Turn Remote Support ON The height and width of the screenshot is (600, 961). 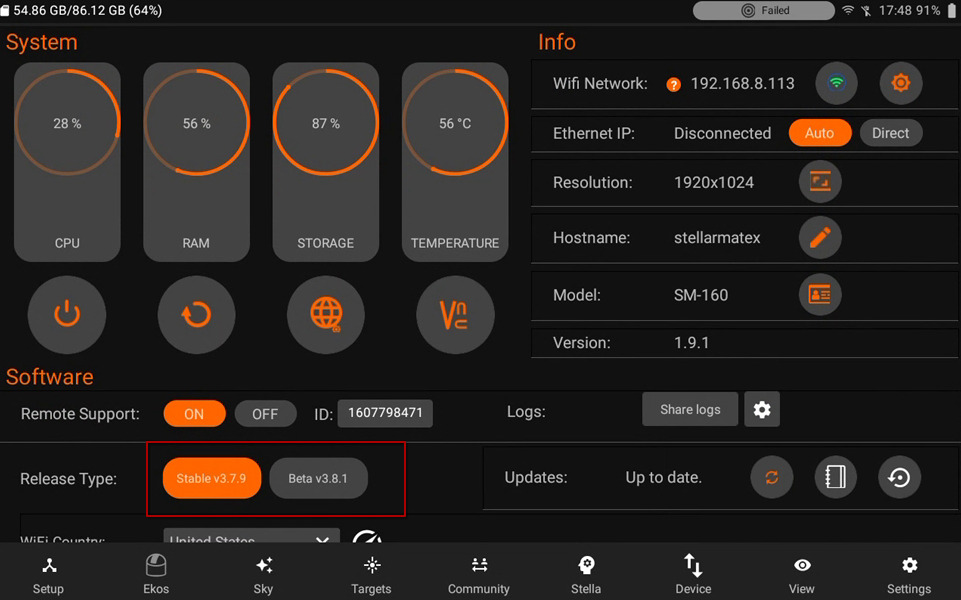[194, 414]
